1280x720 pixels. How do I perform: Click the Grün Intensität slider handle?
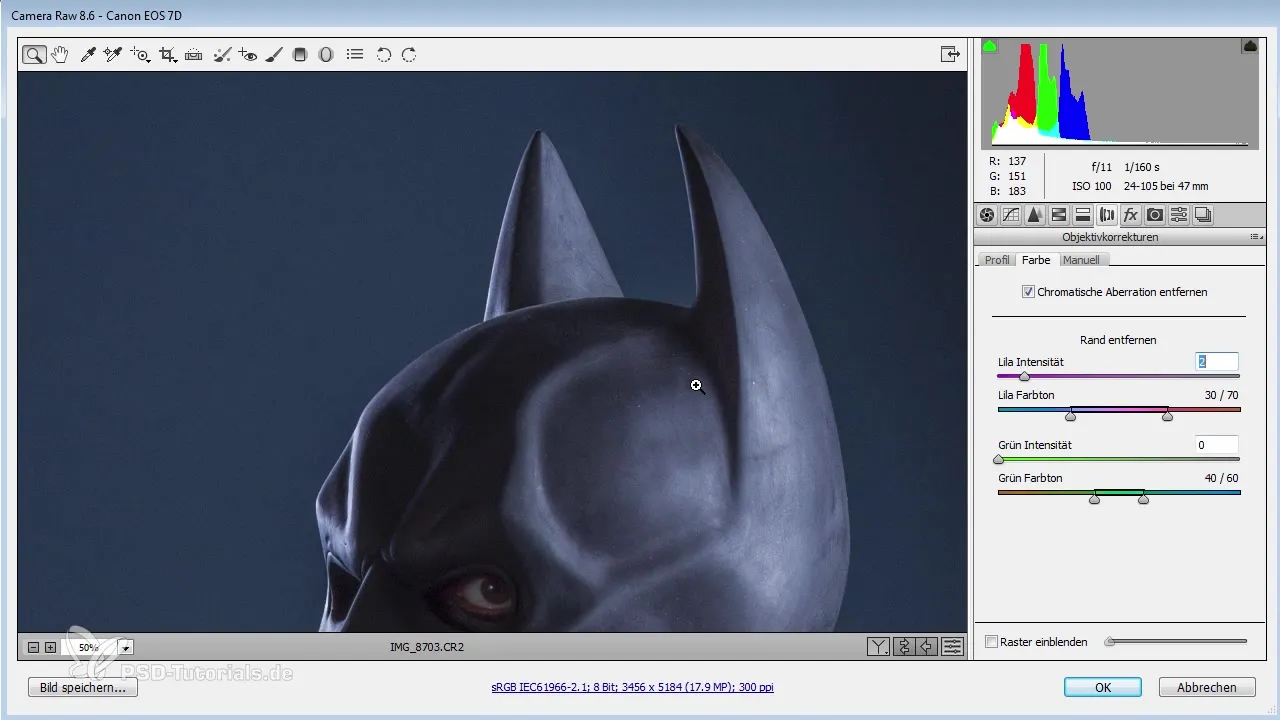pyautogui.click(x=998, y=461)
